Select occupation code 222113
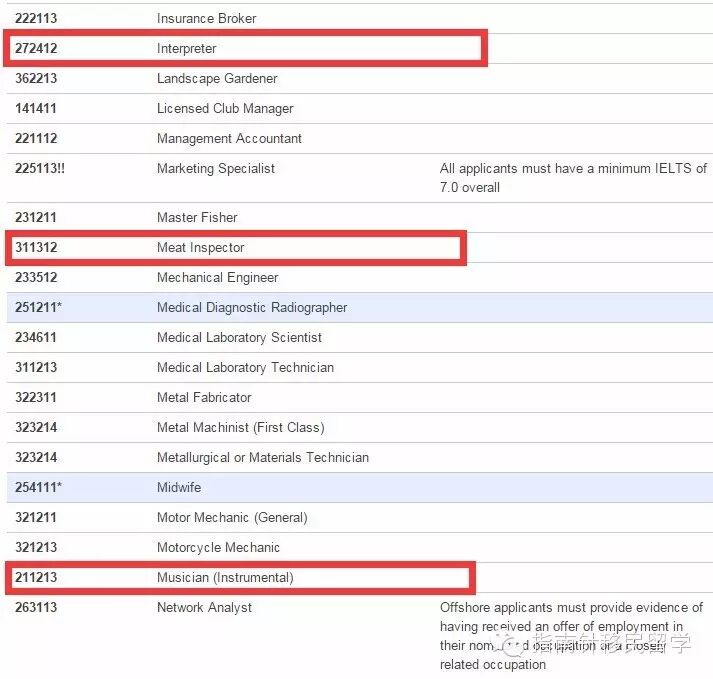This screenshot has height=679, width=713. pos(36,18)
